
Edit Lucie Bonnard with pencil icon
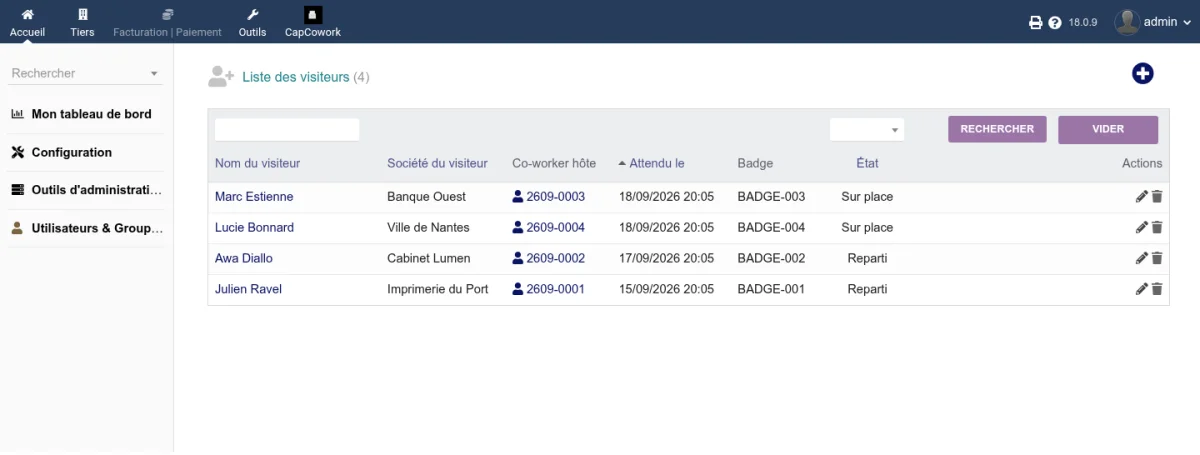click(1142, 228)
